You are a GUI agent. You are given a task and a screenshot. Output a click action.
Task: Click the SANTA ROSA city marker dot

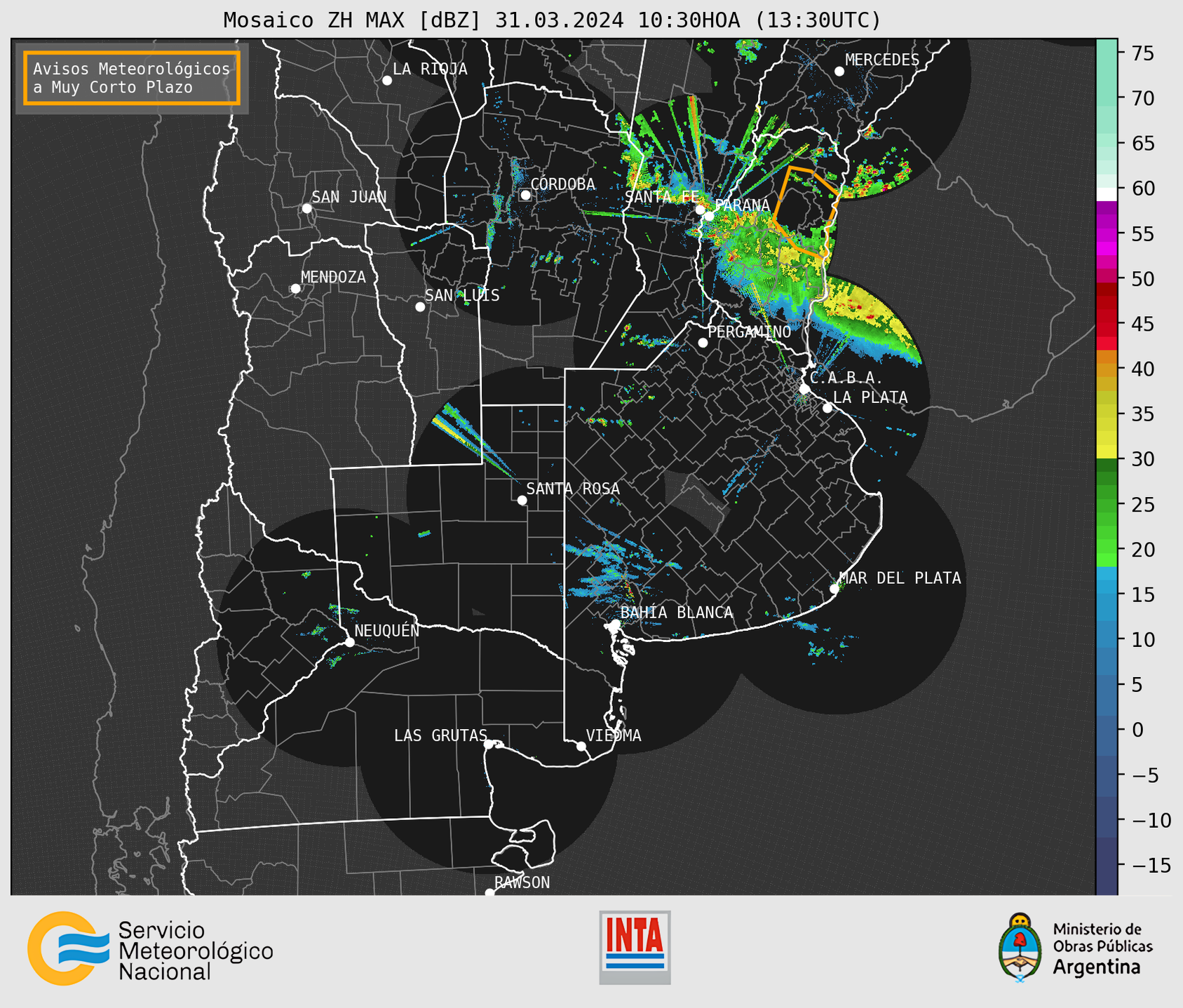522,500
